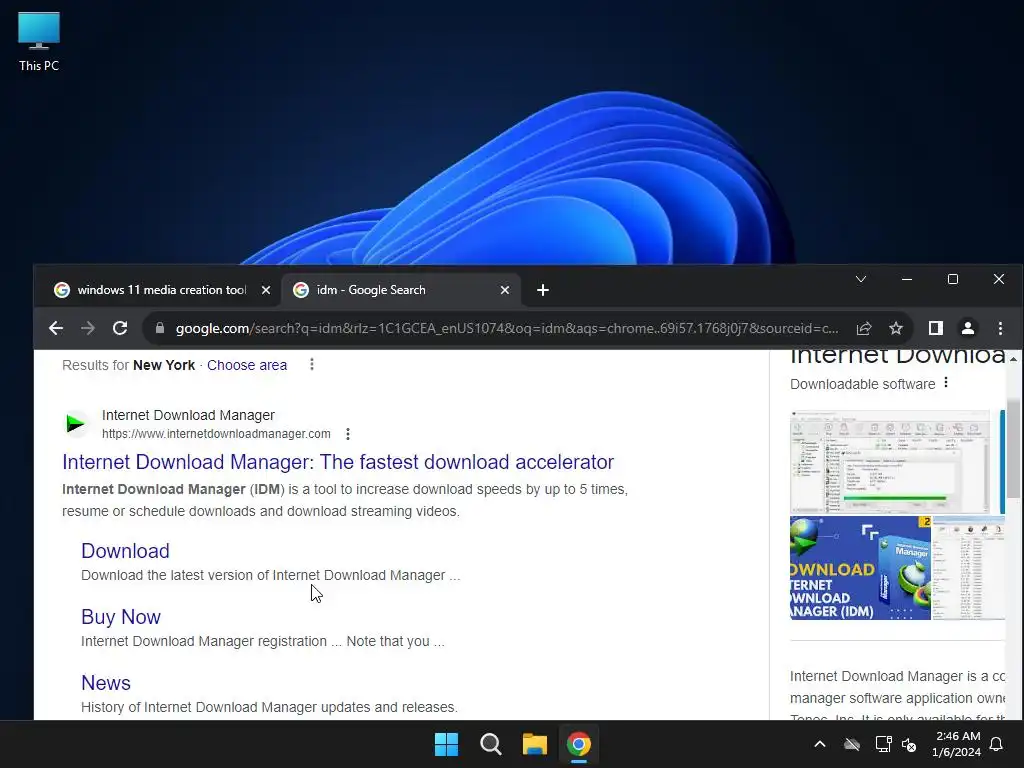Click the Choose area link
1024x768 pixels.
247,365
